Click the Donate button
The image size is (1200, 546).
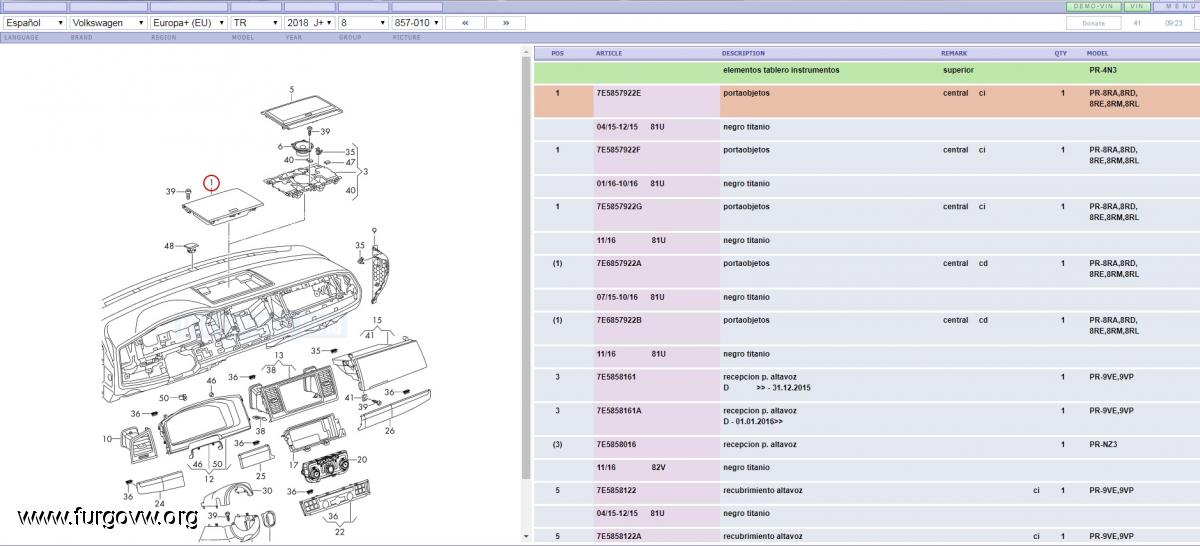pos(1094,22)
